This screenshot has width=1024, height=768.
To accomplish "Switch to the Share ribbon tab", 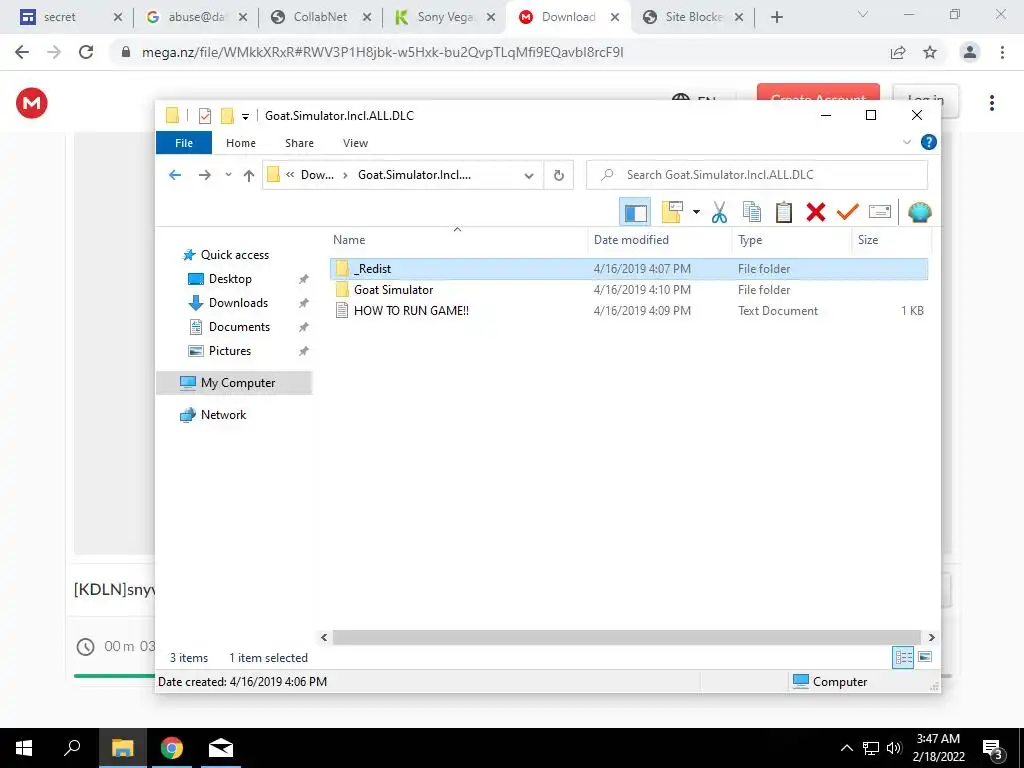I will [x=299, y=143].
